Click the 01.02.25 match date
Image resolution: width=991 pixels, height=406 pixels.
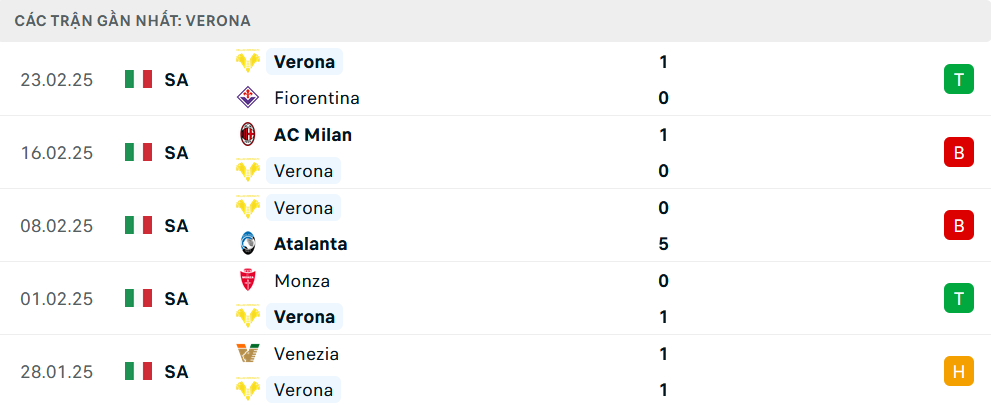56,299
